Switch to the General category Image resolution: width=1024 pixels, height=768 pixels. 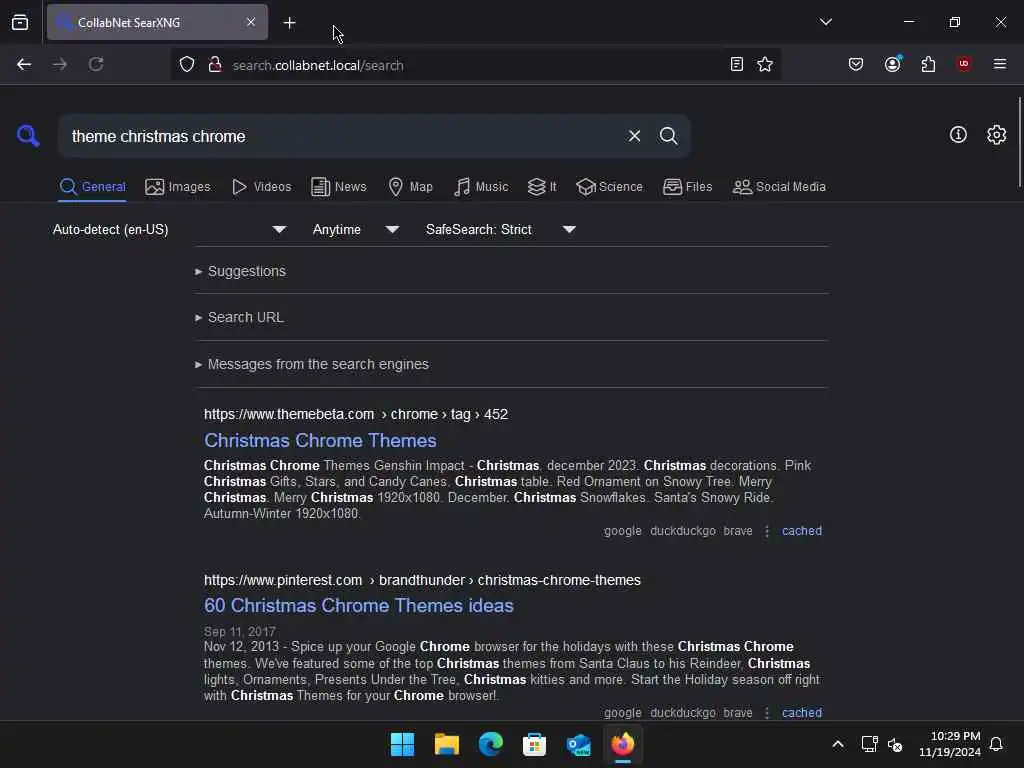pyautogui.click(x=92, y=187)
